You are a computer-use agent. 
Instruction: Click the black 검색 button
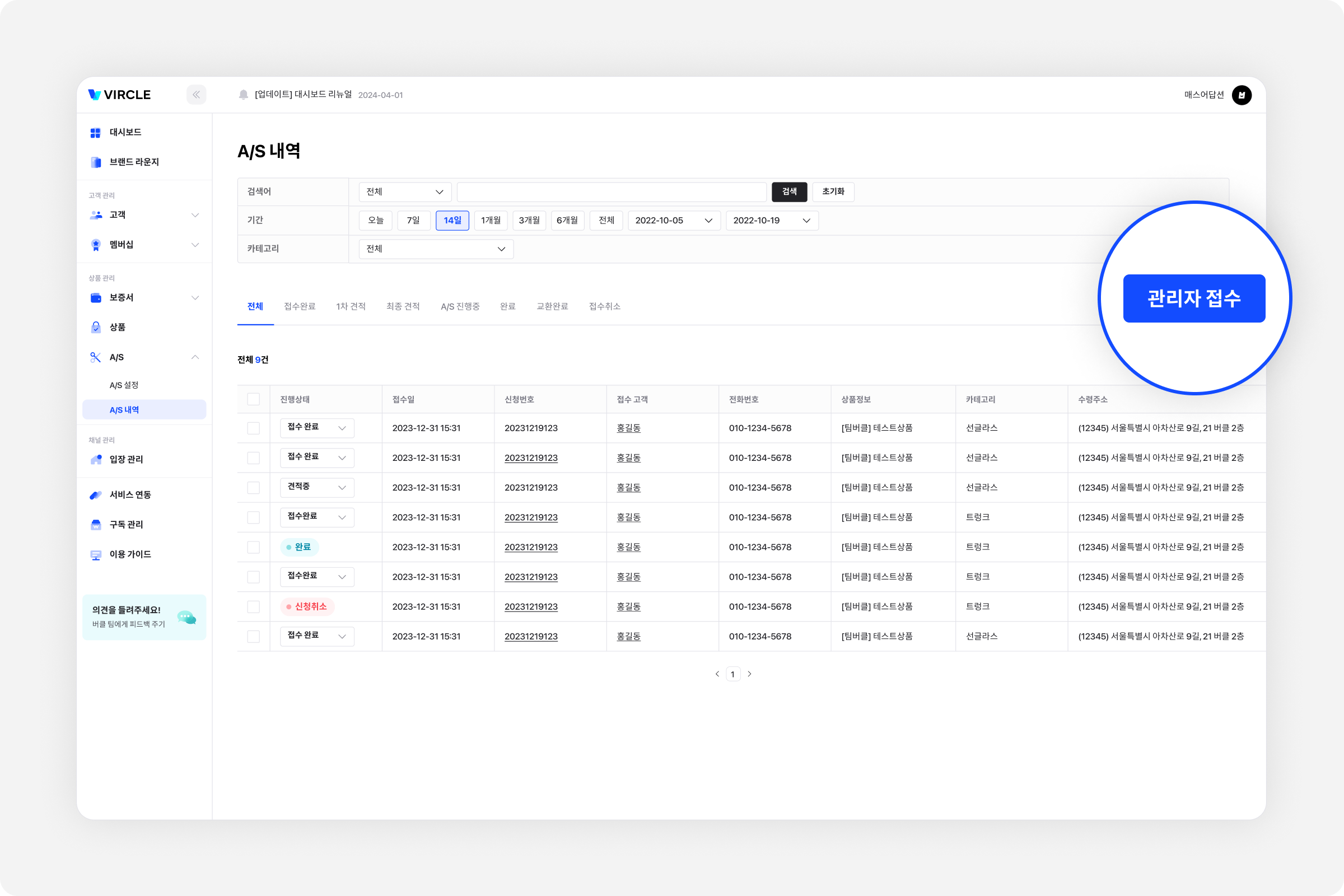pyautogui.click(x=788, y=192)
